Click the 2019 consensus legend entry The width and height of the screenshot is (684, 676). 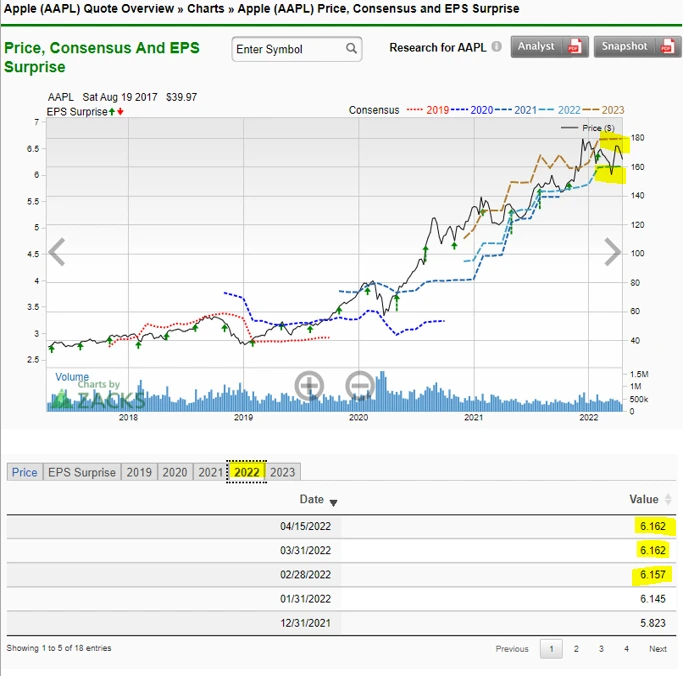click(x=428, y=110)
